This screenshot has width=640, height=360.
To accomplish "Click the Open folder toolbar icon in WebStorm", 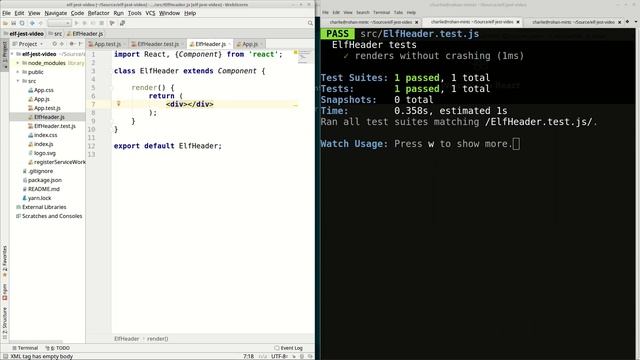I will click(5, 23).
